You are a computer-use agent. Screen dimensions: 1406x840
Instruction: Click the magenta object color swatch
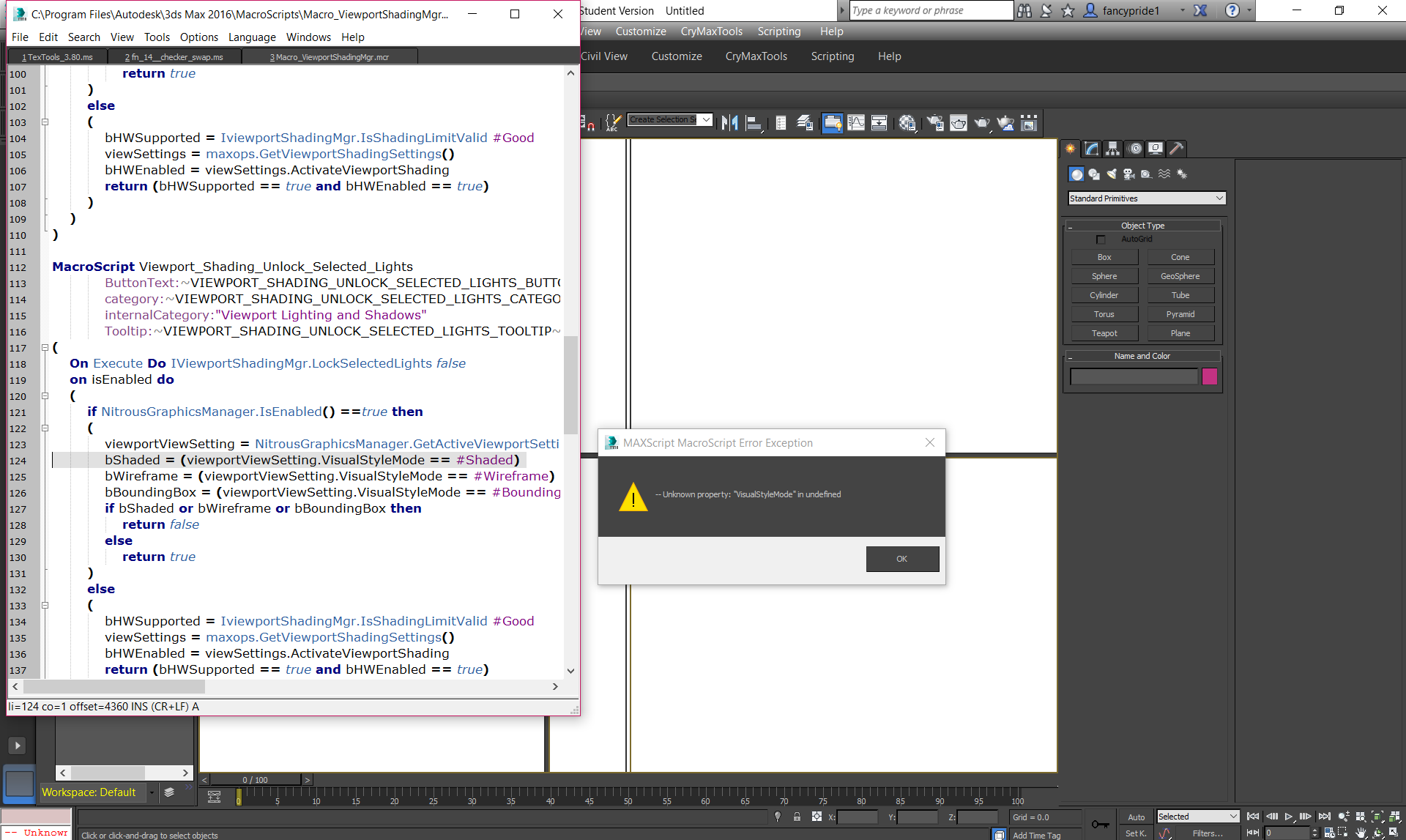point(1210,376)
